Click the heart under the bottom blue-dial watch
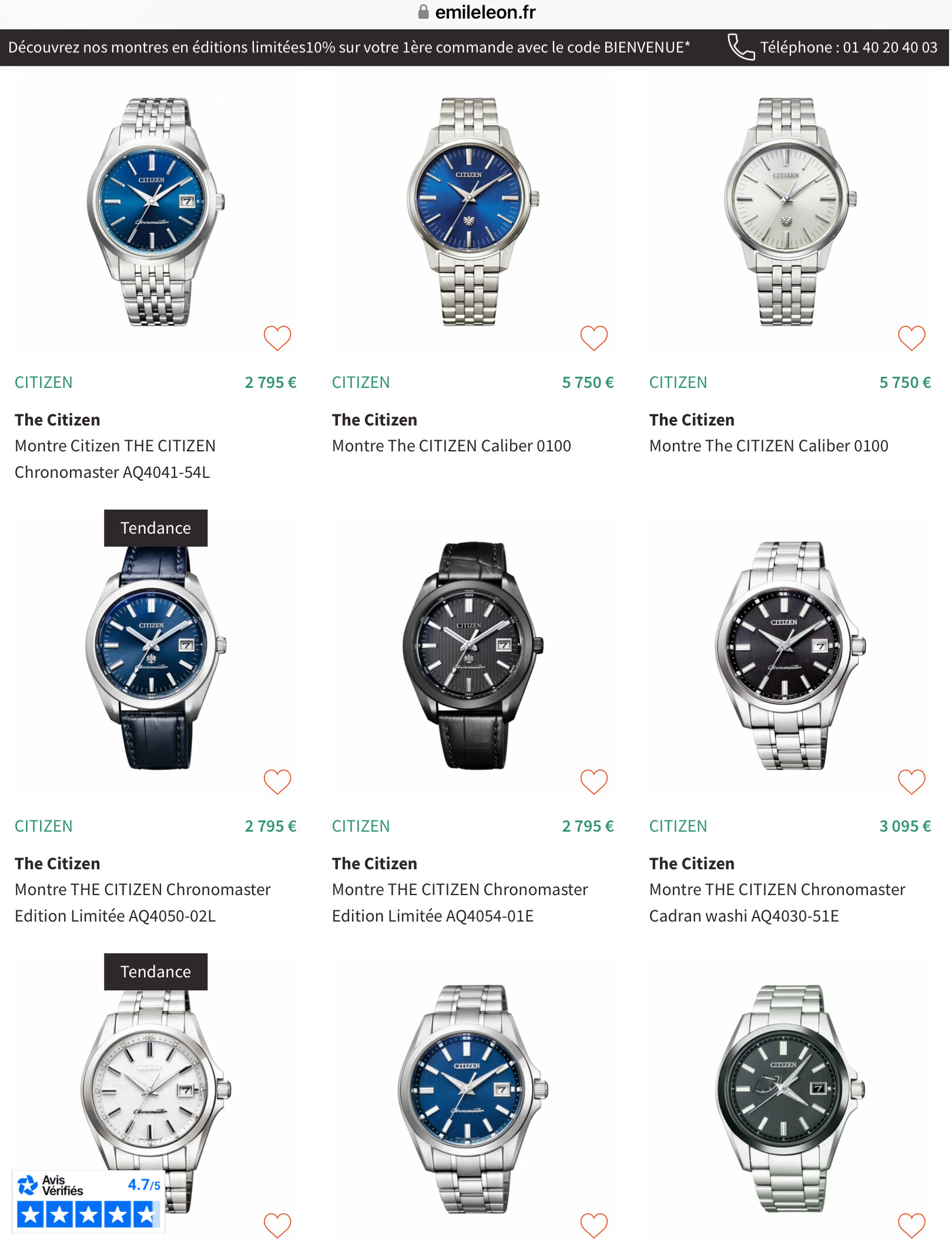This screenshot has width=952, height=1246. 594,1225
